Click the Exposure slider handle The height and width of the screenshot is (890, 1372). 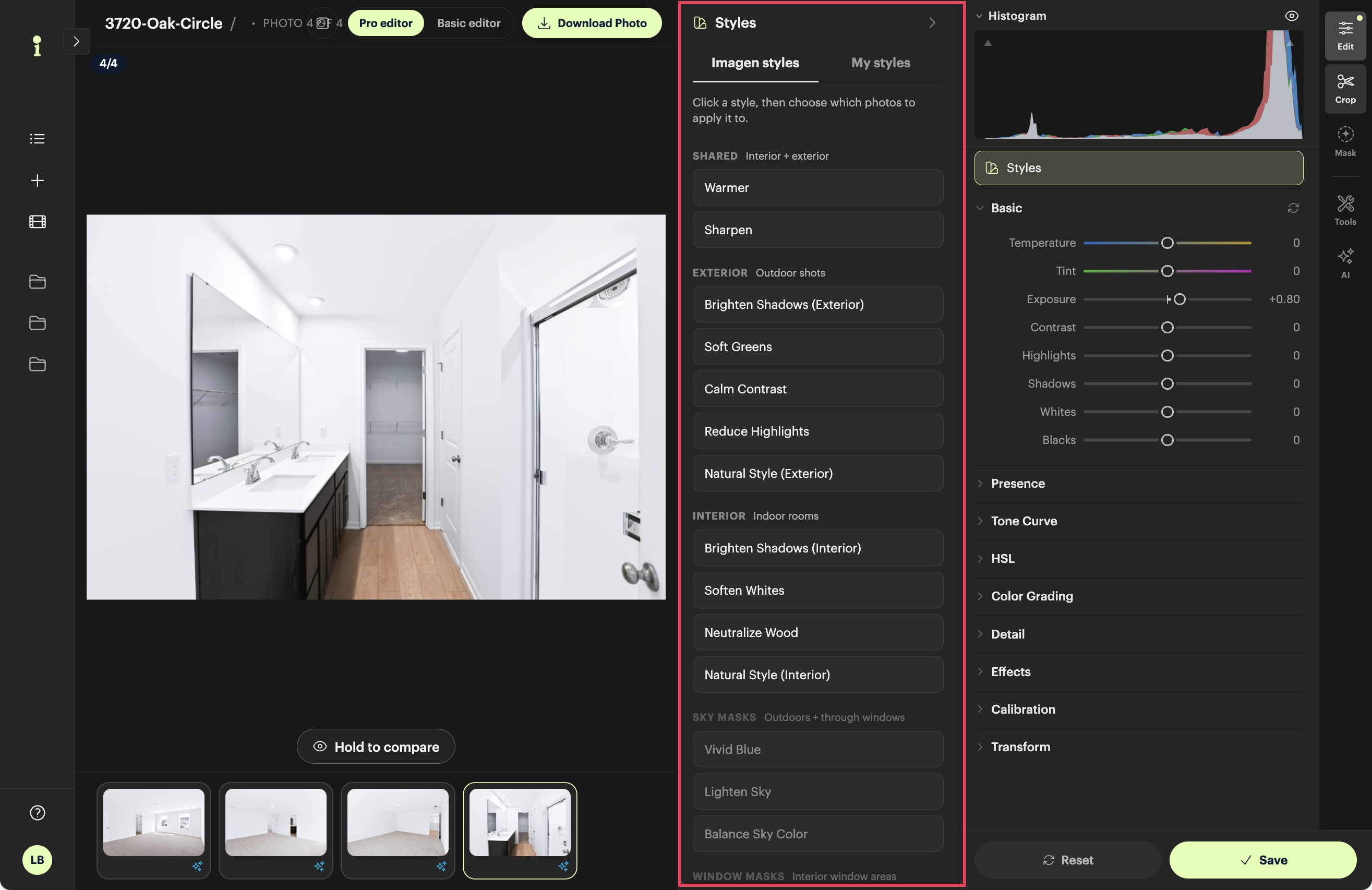pyautogui.click(x=1180, y=299)
